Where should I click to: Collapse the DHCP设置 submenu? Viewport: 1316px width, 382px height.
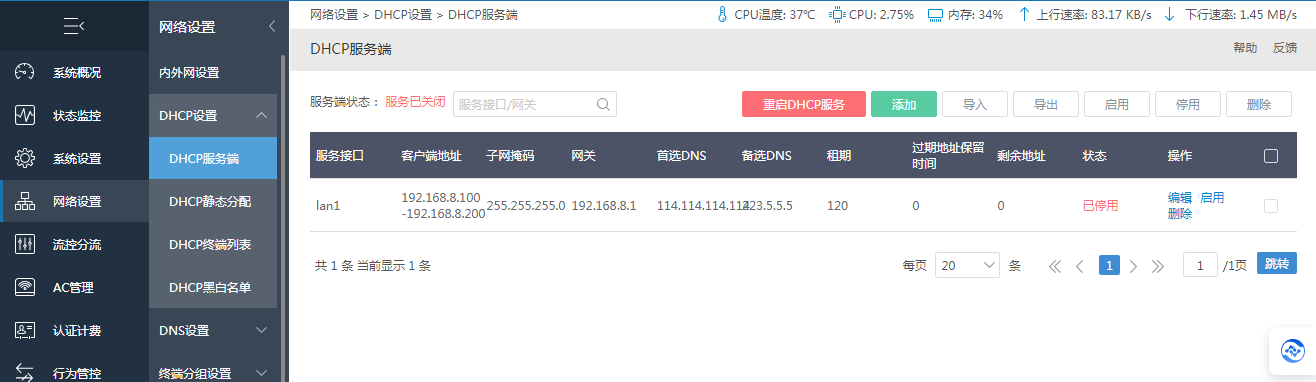pyautogui.click(x=262, y=115)
